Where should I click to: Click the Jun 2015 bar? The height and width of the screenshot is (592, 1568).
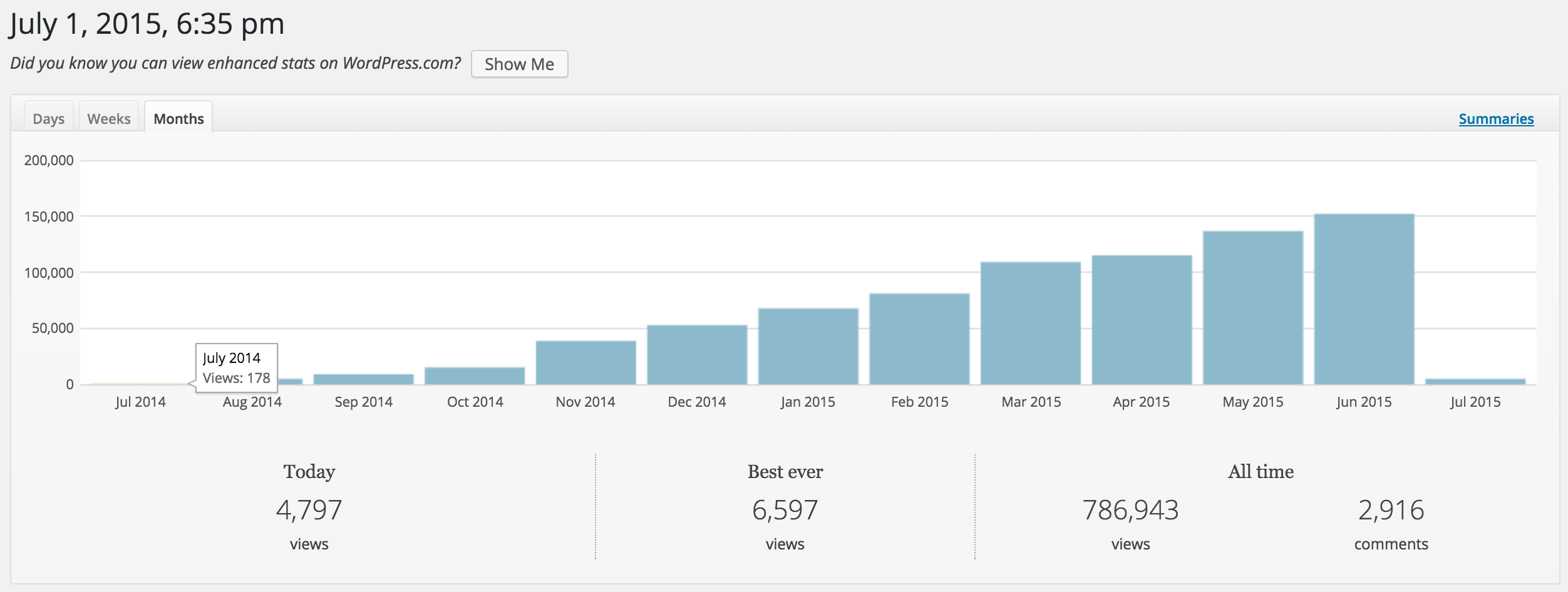[x=1364, y=299]
